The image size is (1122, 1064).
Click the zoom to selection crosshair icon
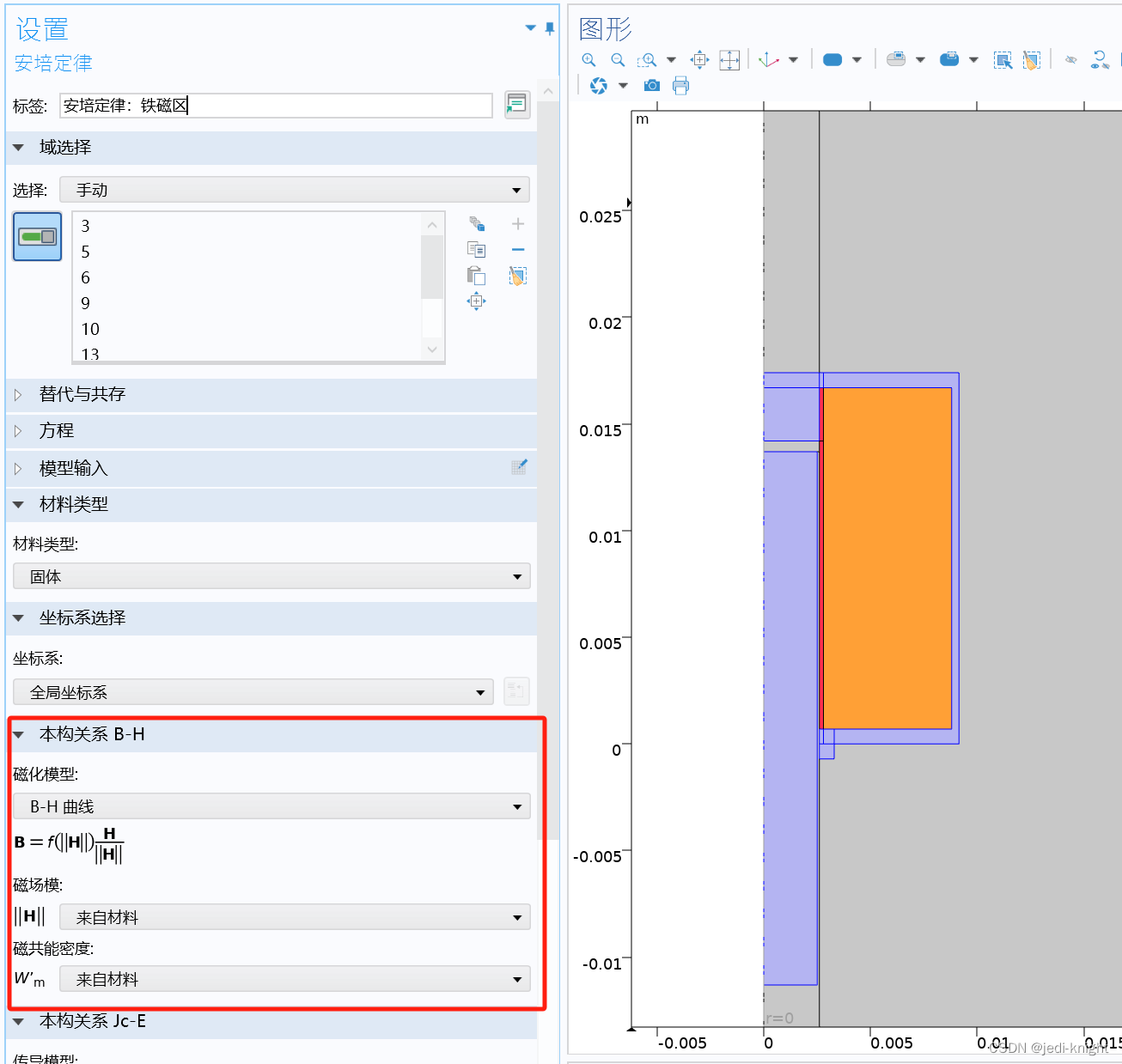tap(729, 59)
